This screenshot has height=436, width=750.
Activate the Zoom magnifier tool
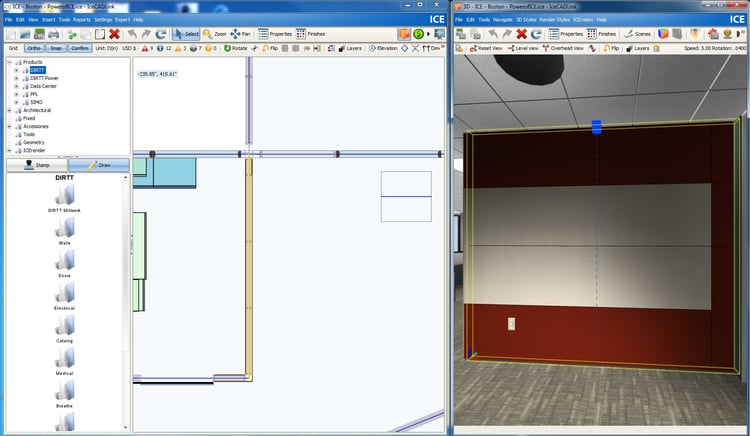click(x=214, y=34)
